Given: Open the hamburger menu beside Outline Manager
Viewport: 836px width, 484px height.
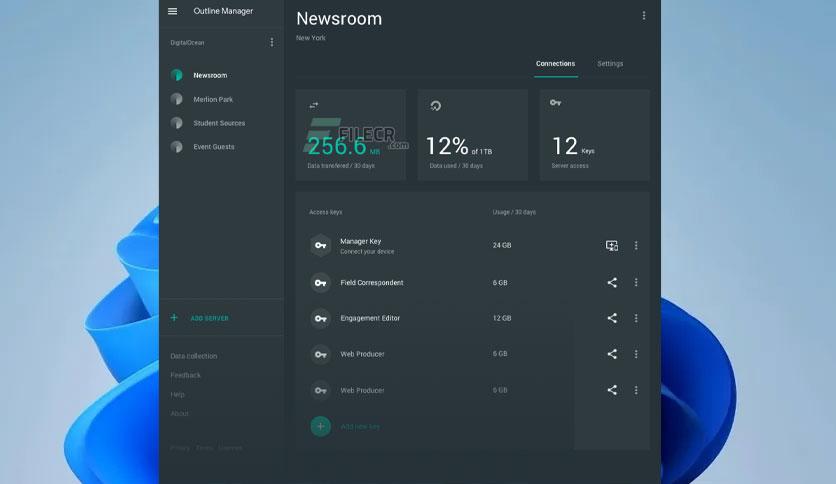Looking at the screenshot, I should click(x=172, y=11).
